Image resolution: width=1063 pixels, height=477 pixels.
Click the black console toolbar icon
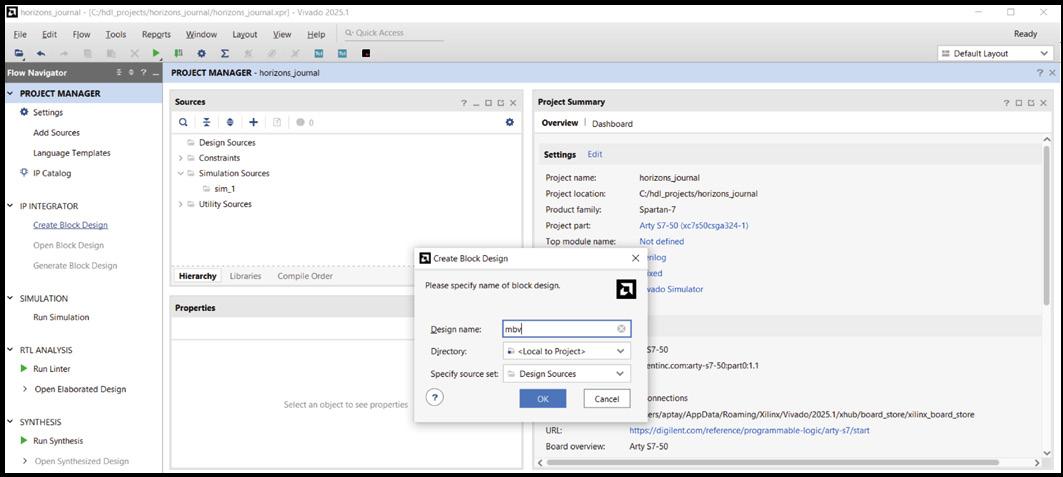tap(366, 54)
